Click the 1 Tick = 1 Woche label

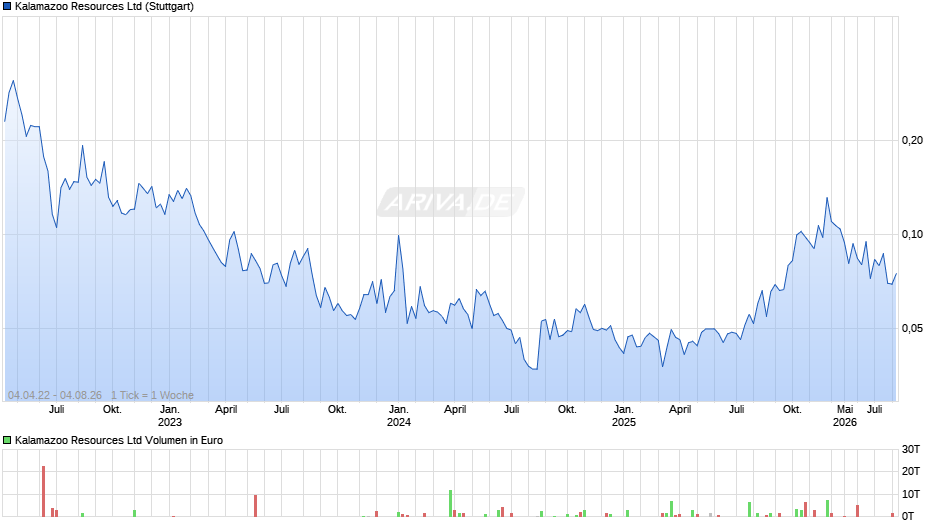tap(152, 395)
